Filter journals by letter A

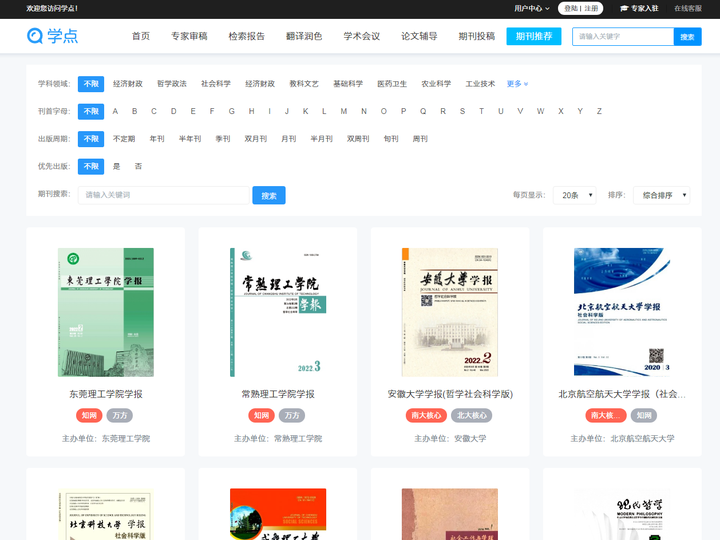(115, 111)
